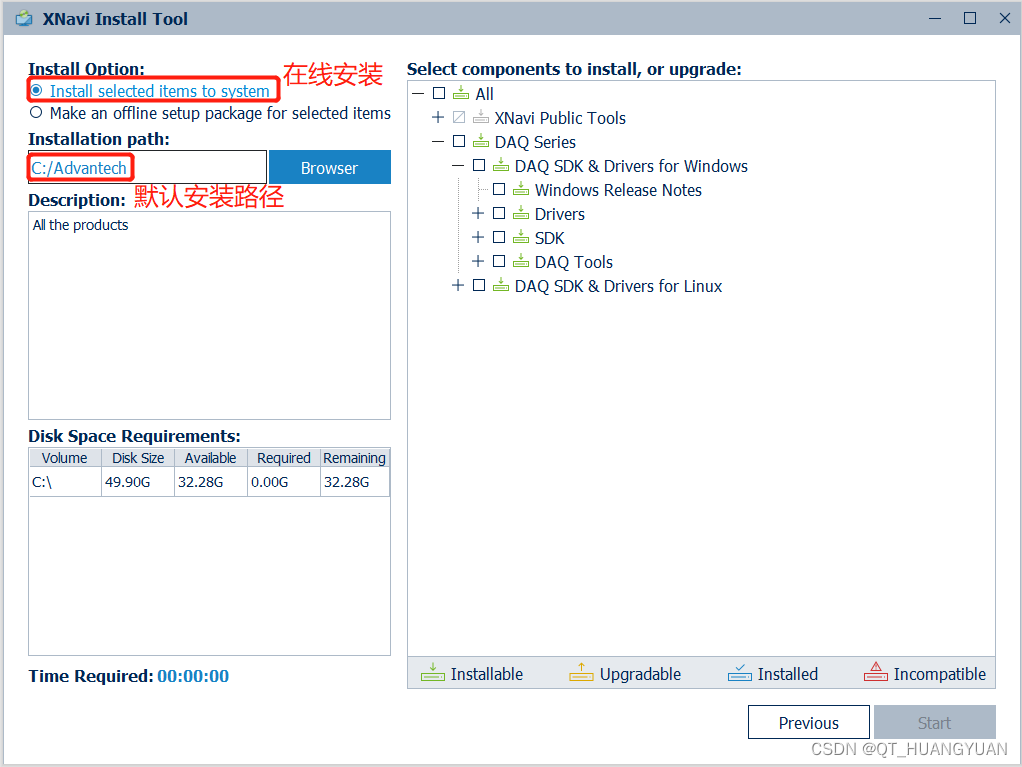Image resolution: width=1022 pixels, height=767 pixels.
Task: Collapse the All tree node
Action: pyautogui.click(x=418, y=94)
